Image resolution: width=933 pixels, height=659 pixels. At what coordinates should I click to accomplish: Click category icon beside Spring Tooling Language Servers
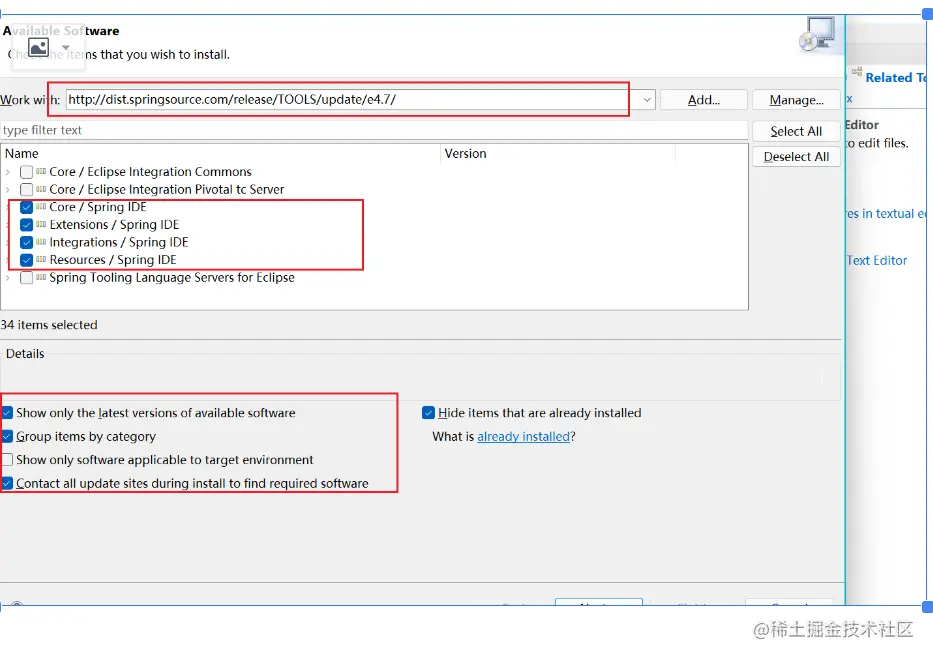41,277
